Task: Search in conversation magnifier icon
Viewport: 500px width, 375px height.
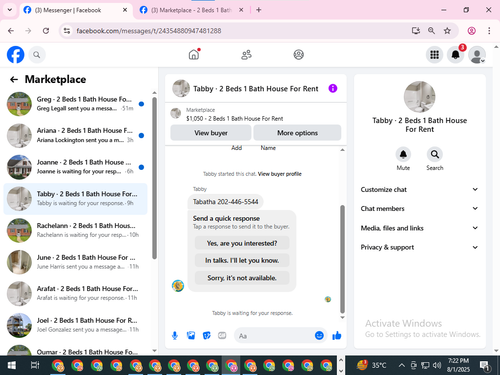Action: (435, 154)
